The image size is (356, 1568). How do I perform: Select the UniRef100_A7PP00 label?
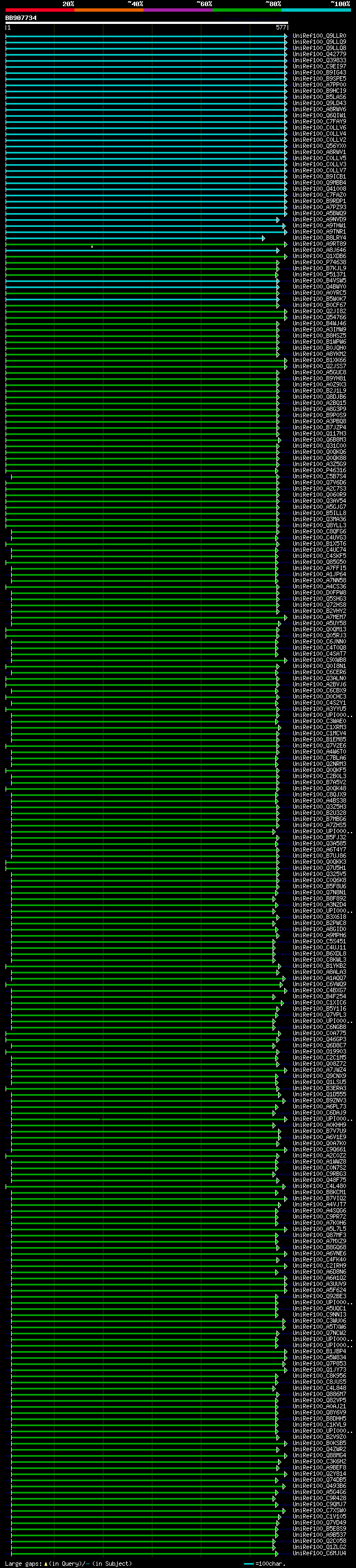coord(319,85)
